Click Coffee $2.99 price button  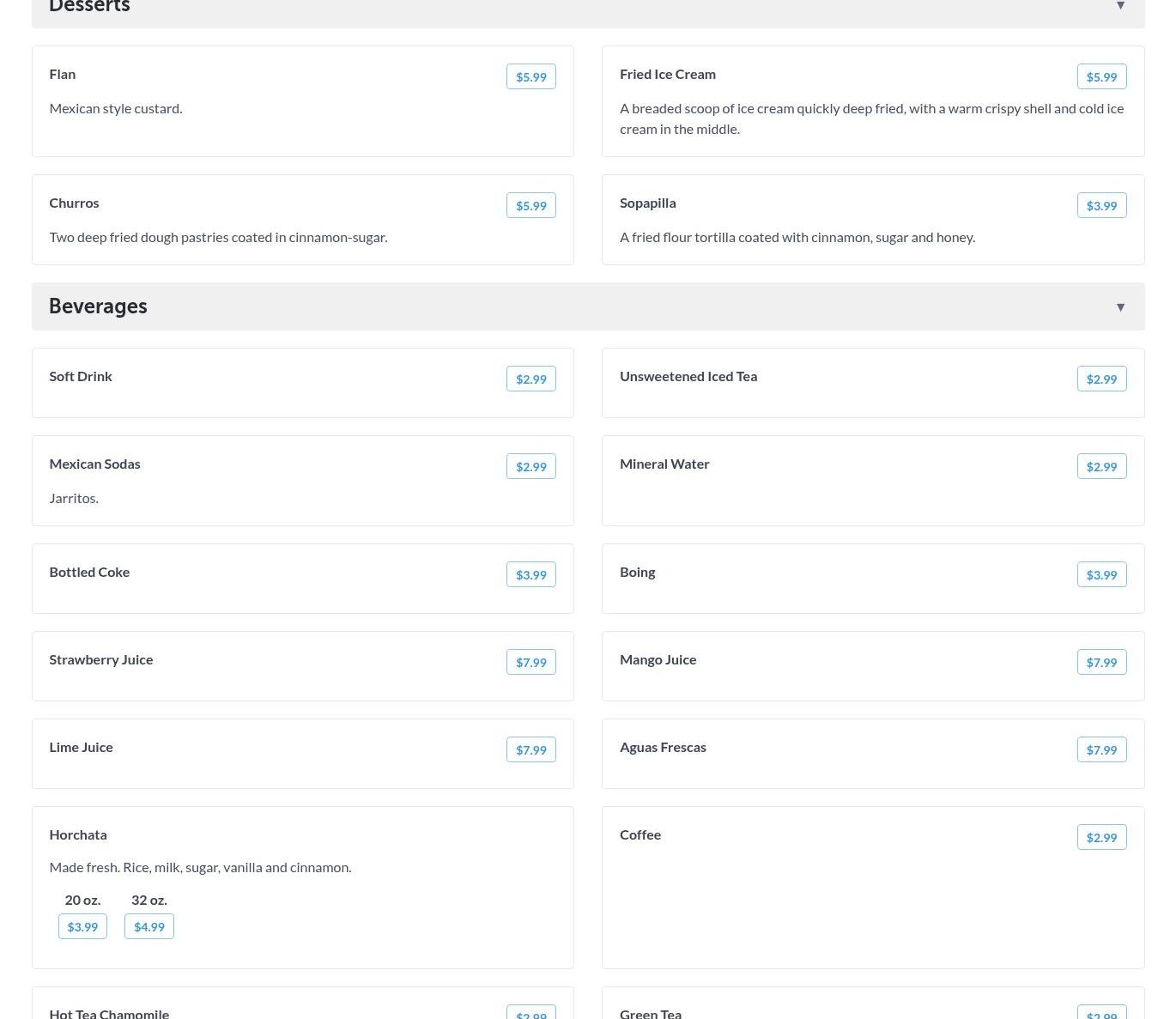tap(1101, 837)
